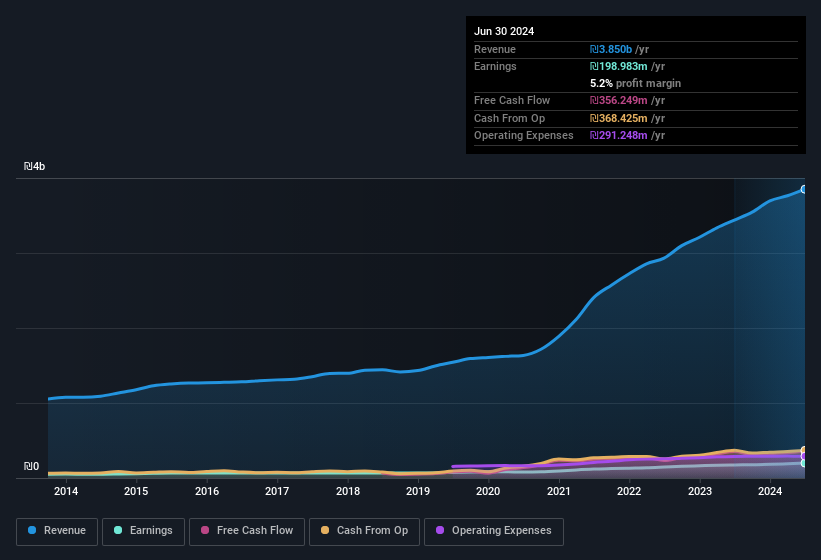Click the ₪291.248m operating expenses value

coord(618,136)
